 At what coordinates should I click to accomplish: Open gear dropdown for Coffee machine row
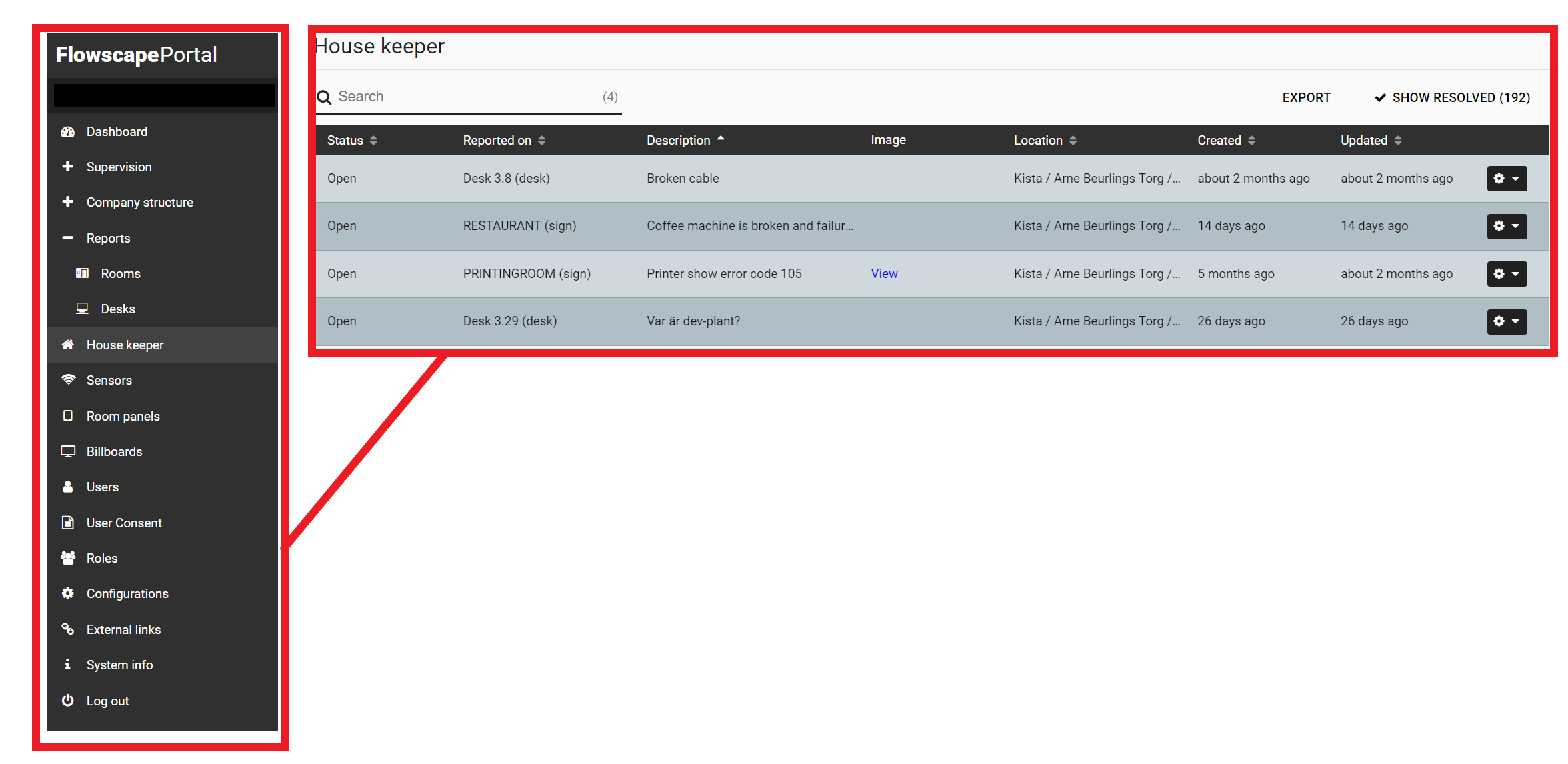1507,226
